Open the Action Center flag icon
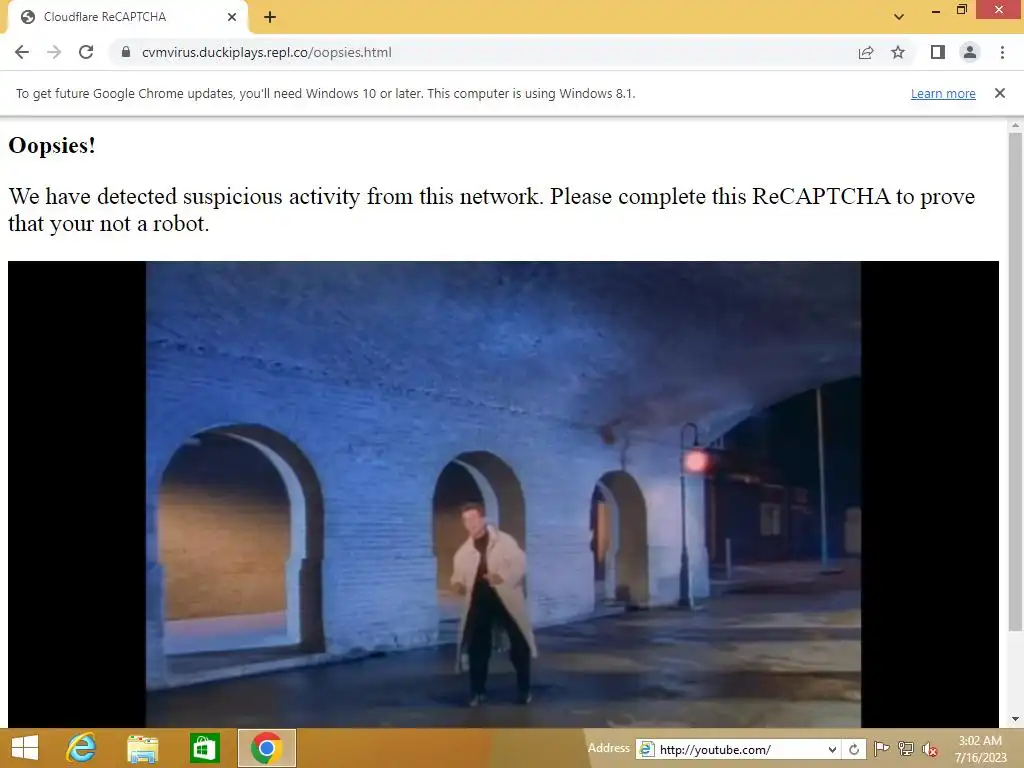 [882, 749]
